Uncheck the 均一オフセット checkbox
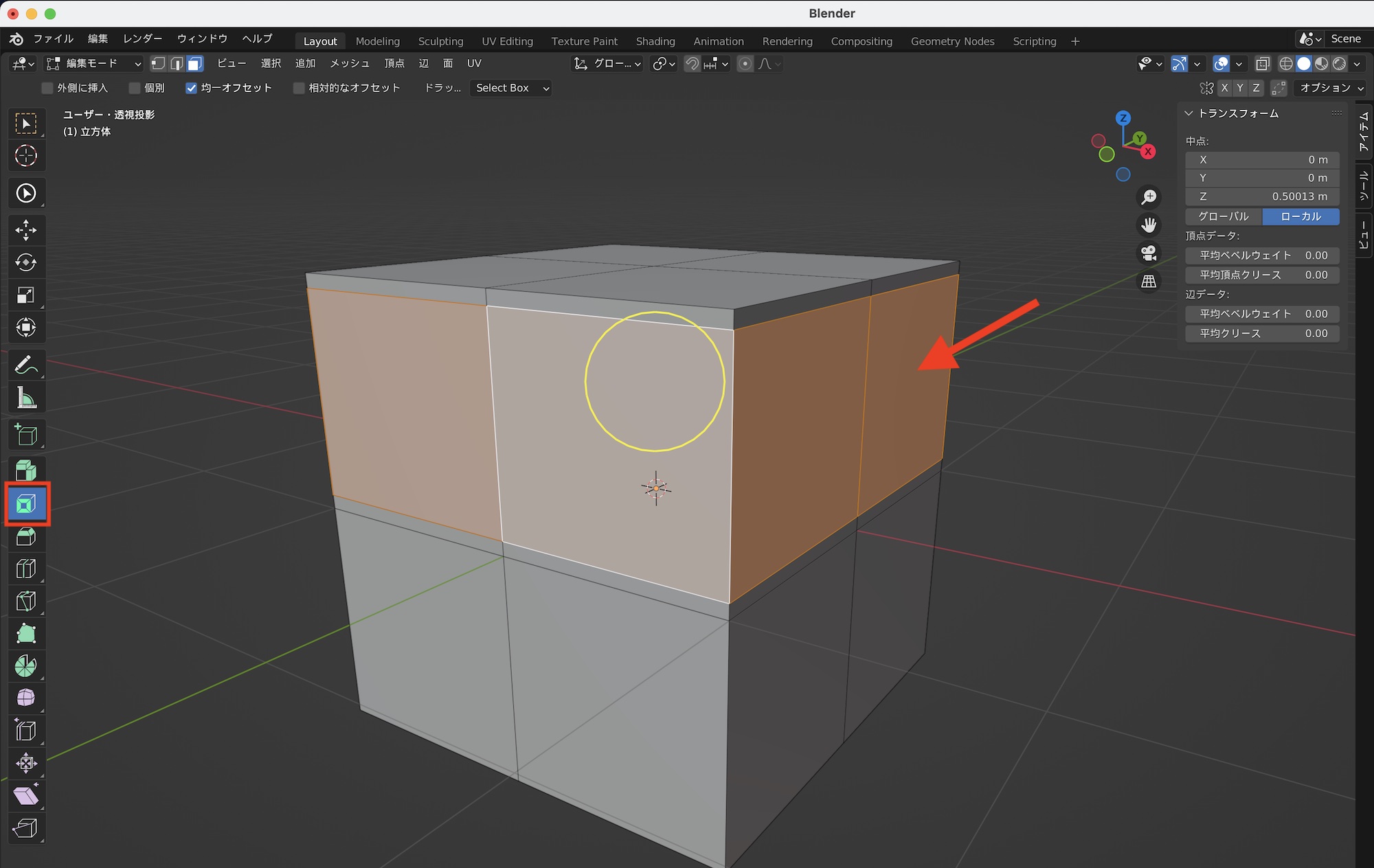Viewport: 1374px width, 868px height. pos(192,88)
